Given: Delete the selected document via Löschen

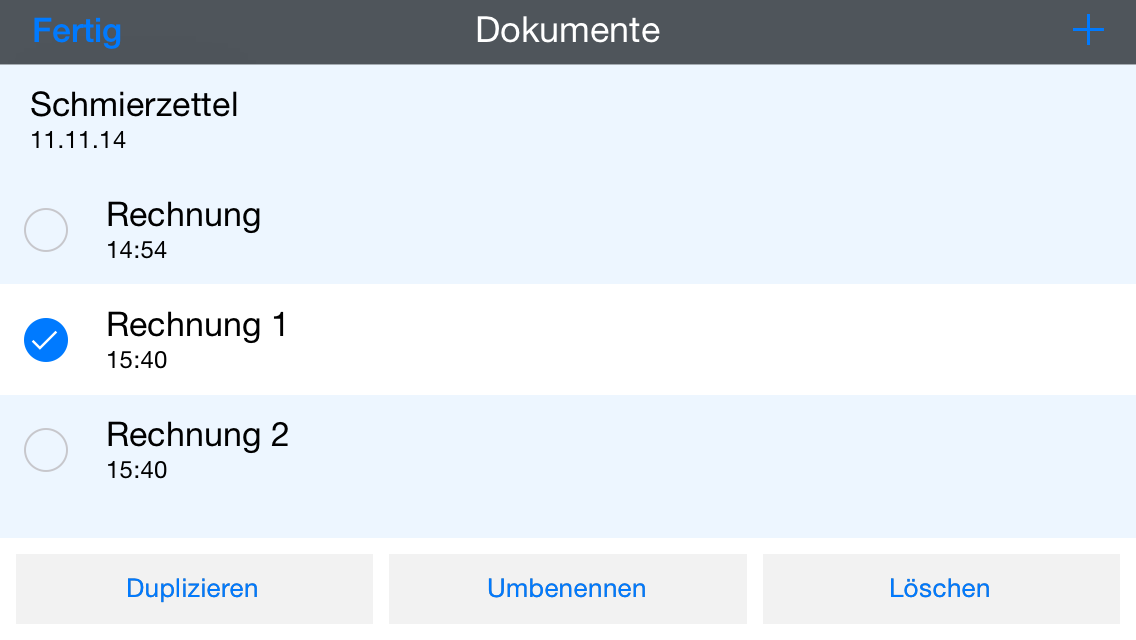Looking at the screenshot, I should [940, 588].
